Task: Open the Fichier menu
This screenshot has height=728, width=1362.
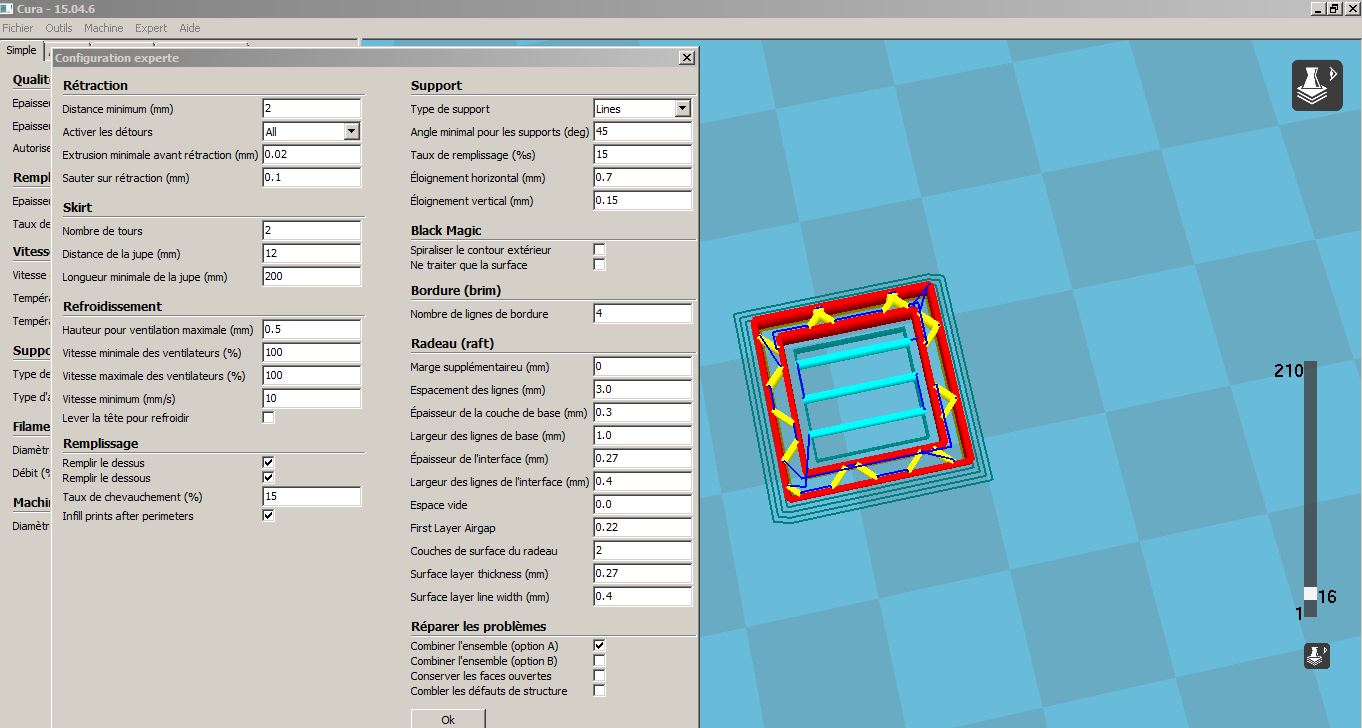Action: coord(18,28)
